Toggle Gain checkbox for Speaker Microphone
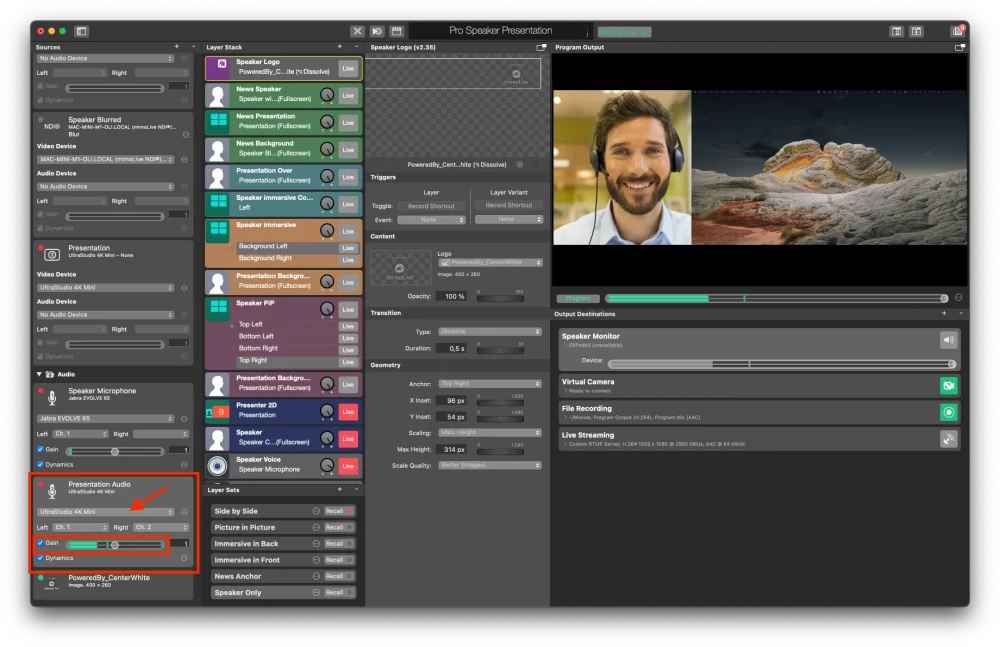 pos(40,449)
